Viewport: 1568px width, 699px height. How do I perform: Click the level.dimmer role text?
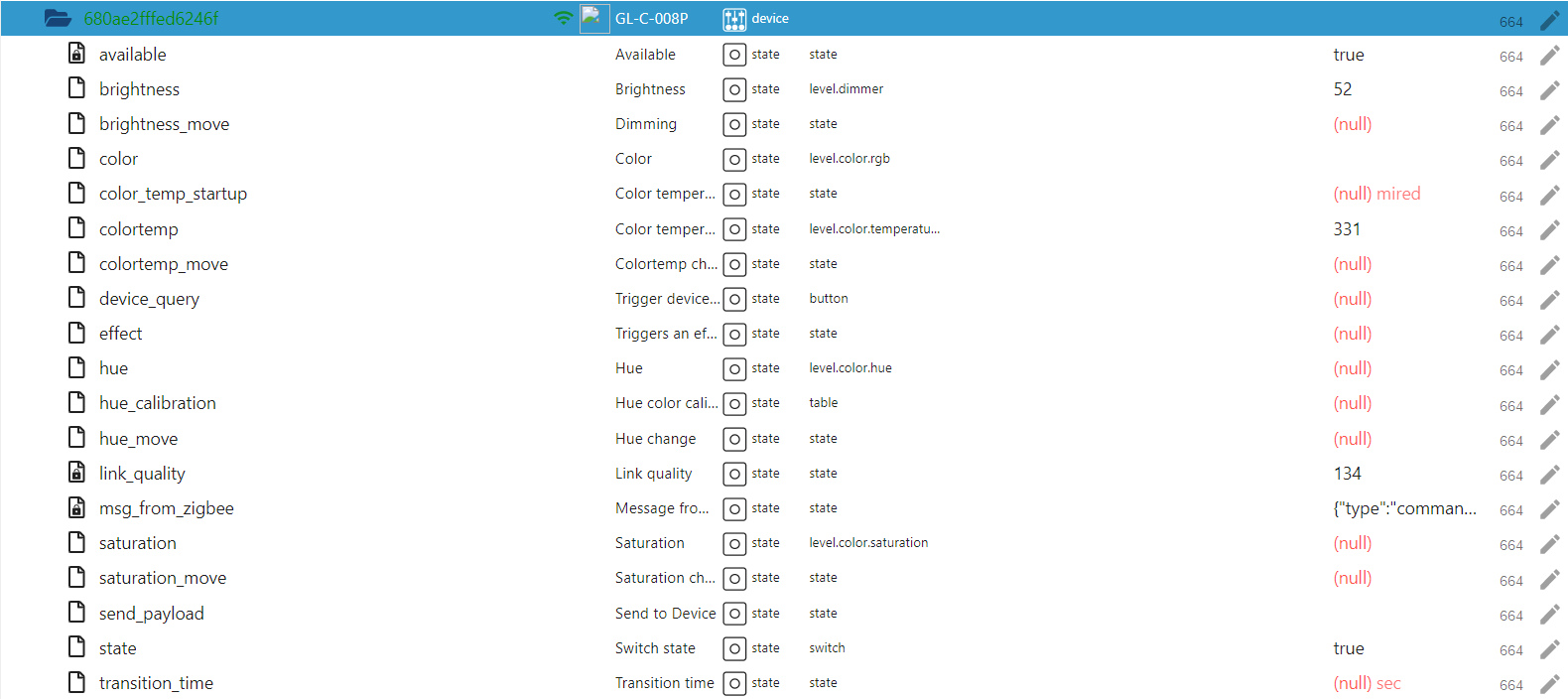point(846,89)
